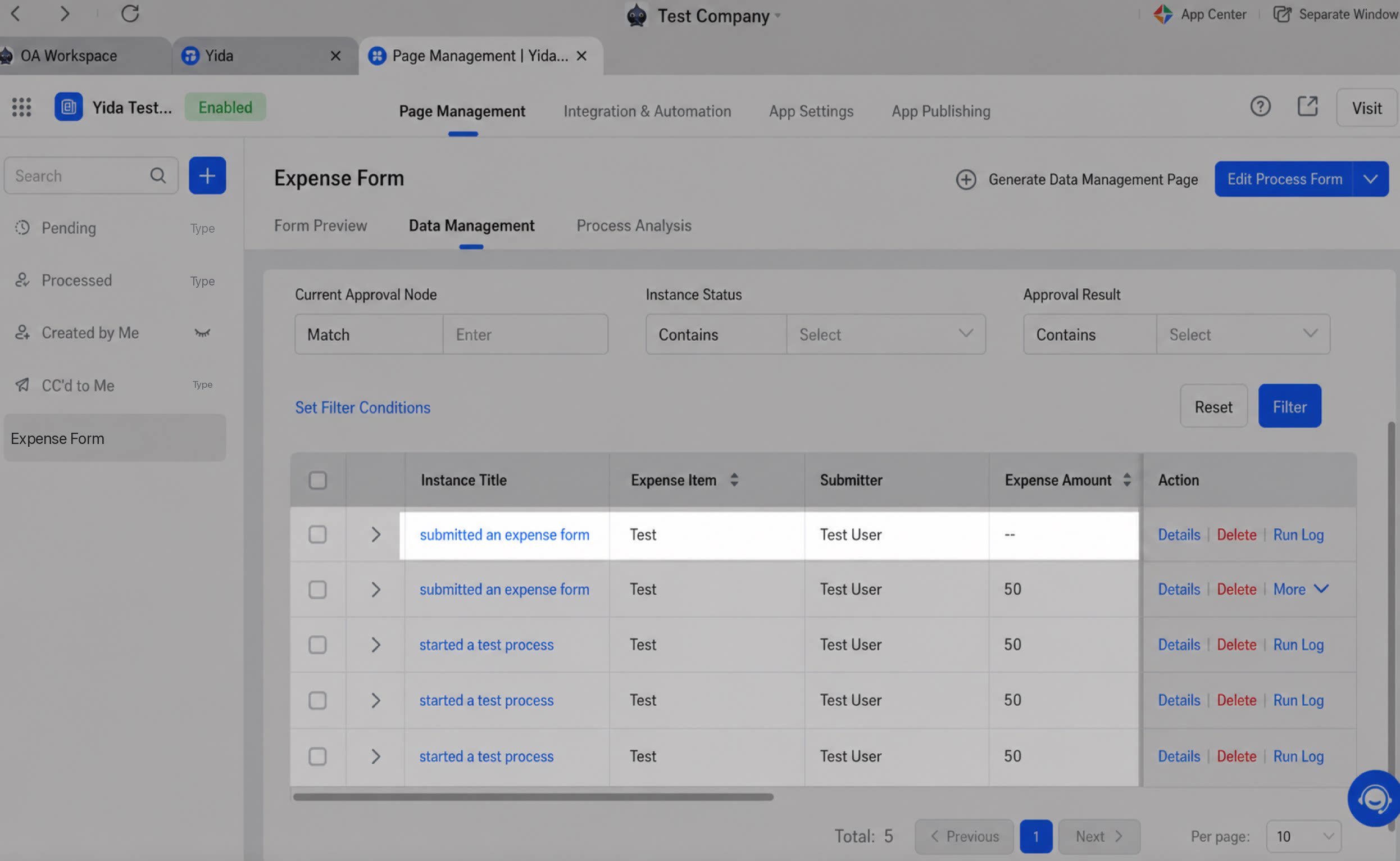
Task: Click the blue Filter button
Action: point(1289,406)
